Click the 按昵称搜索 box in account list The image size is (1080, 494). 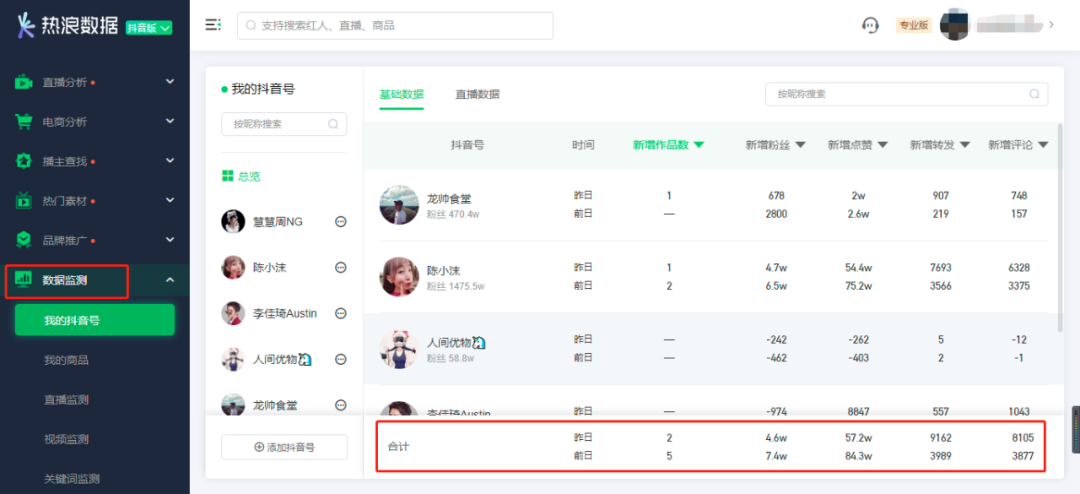[x=284, y=124]
